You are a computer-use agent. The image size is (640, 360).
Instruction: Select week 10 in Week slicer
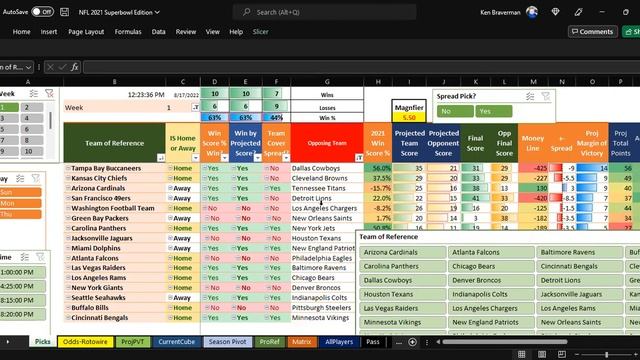pos(31,151)
